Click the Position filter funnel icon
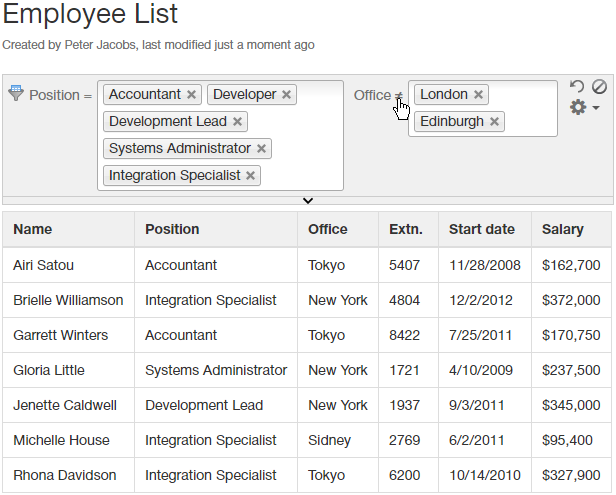616x495 pixels. pyautogui.click(x=16, y=93)
